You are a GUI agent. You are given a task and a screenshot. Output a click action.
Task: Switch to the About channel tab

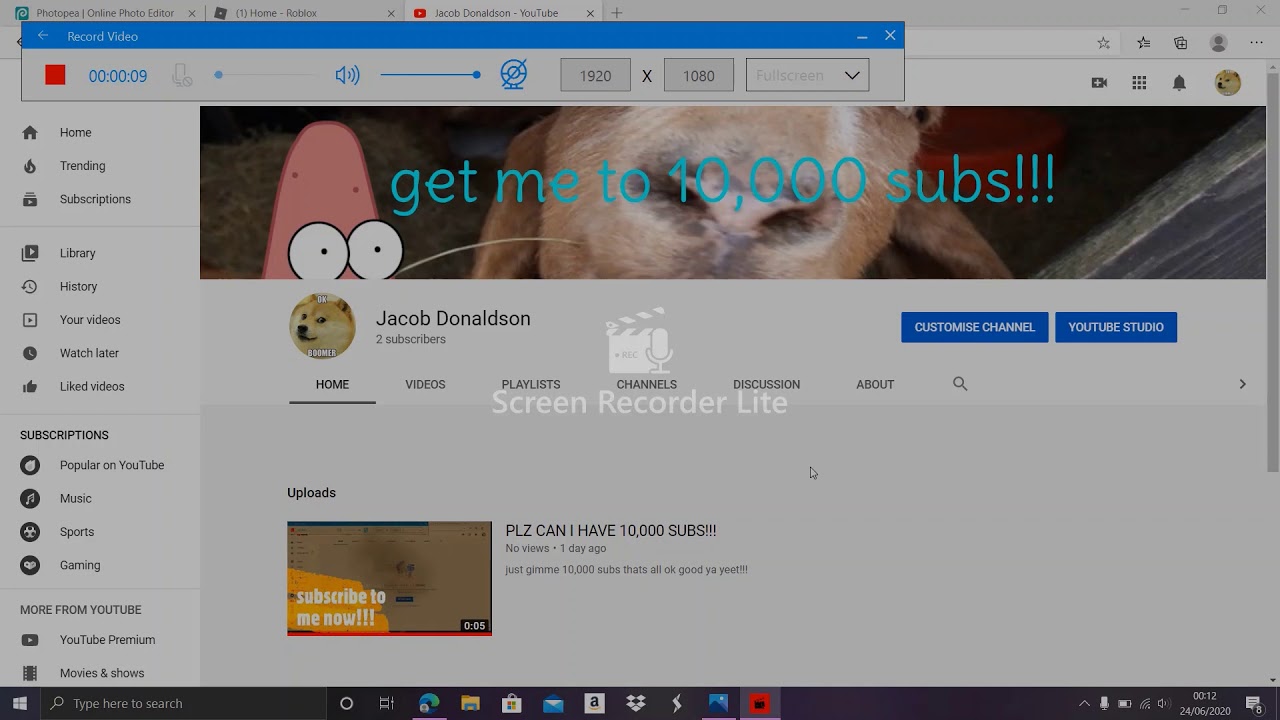pos(875,384)
